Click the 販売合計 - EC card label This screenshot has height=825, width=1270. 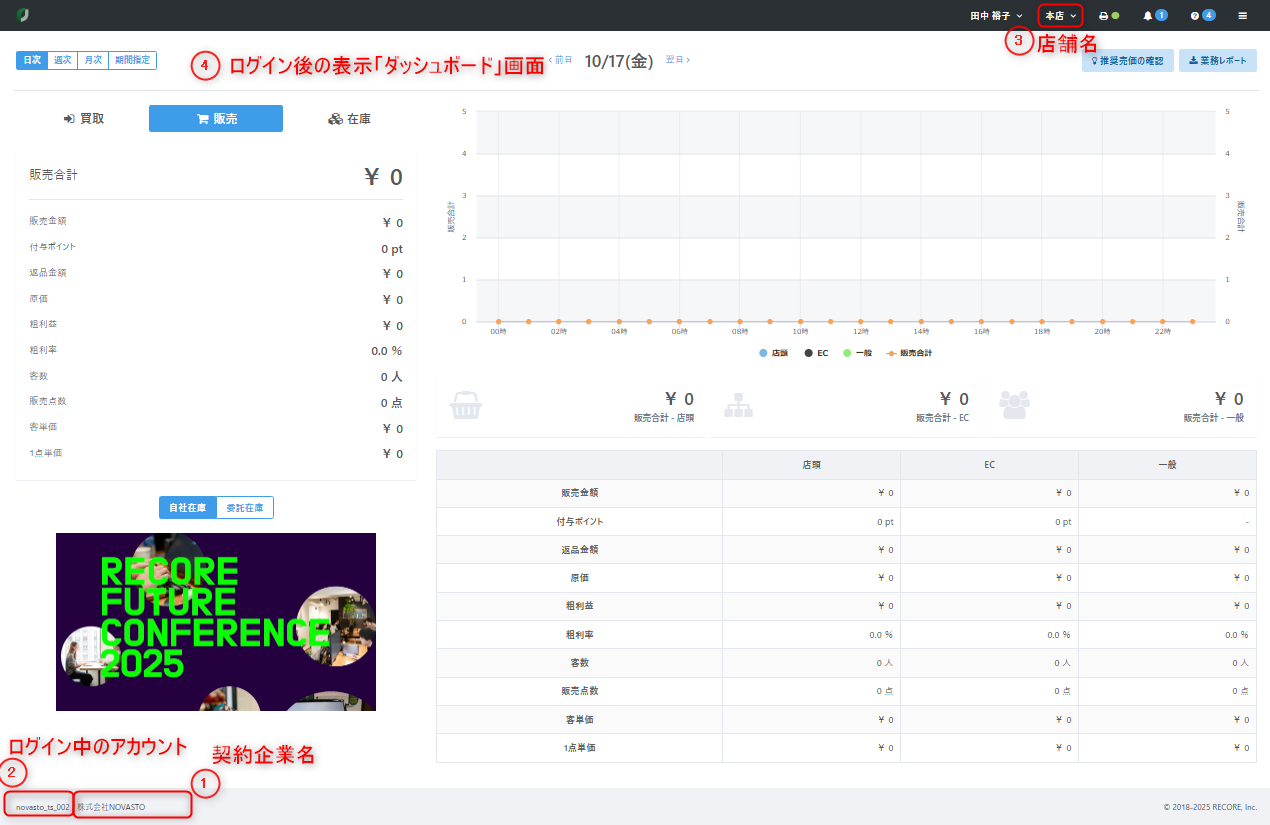(x=942, y=418)
